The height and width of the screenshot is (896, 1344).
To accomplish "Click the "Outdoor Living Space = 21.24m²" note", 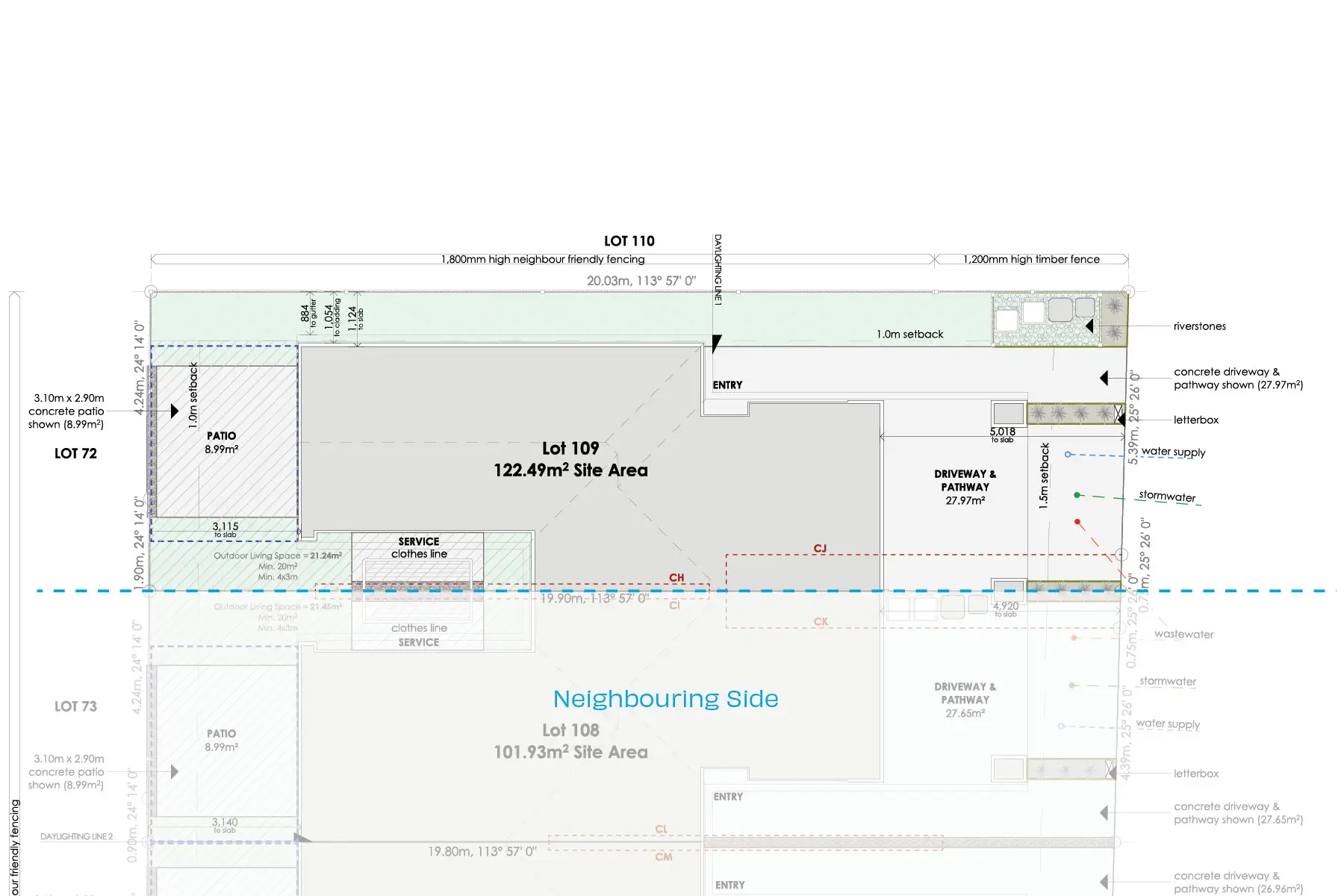I will [278, 556].
